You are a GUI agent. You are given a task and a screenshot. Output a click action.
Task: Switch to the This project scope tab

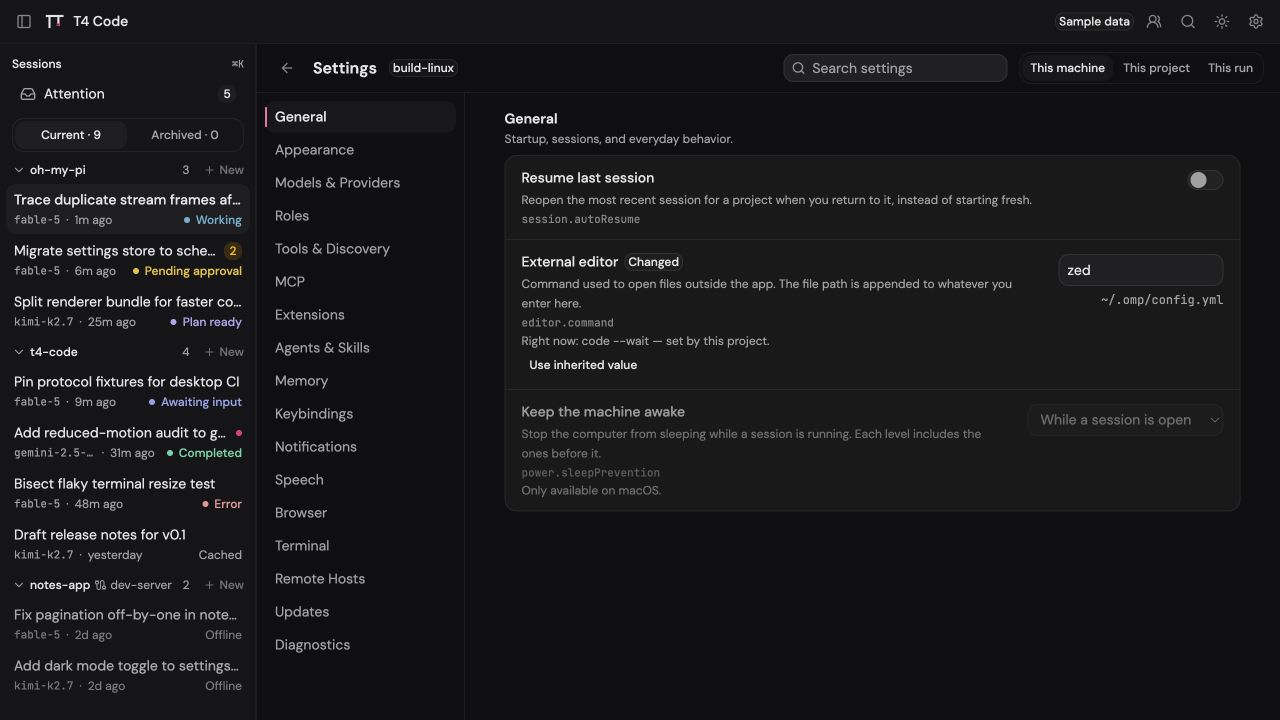pos(1156,68)
